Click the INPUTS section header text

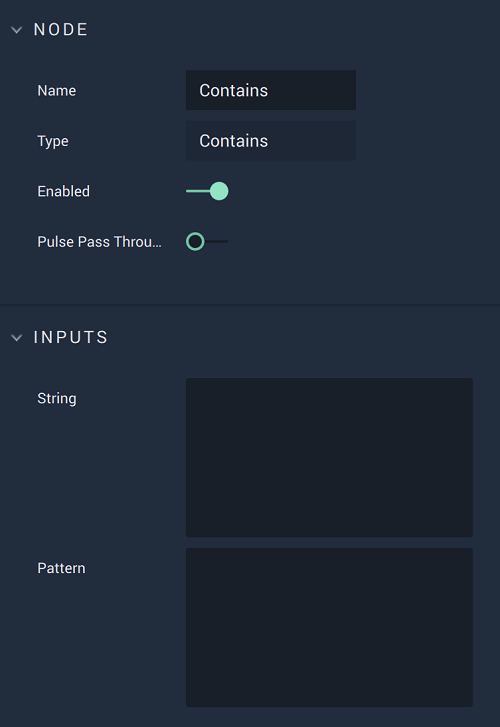[x=71, y=337]
